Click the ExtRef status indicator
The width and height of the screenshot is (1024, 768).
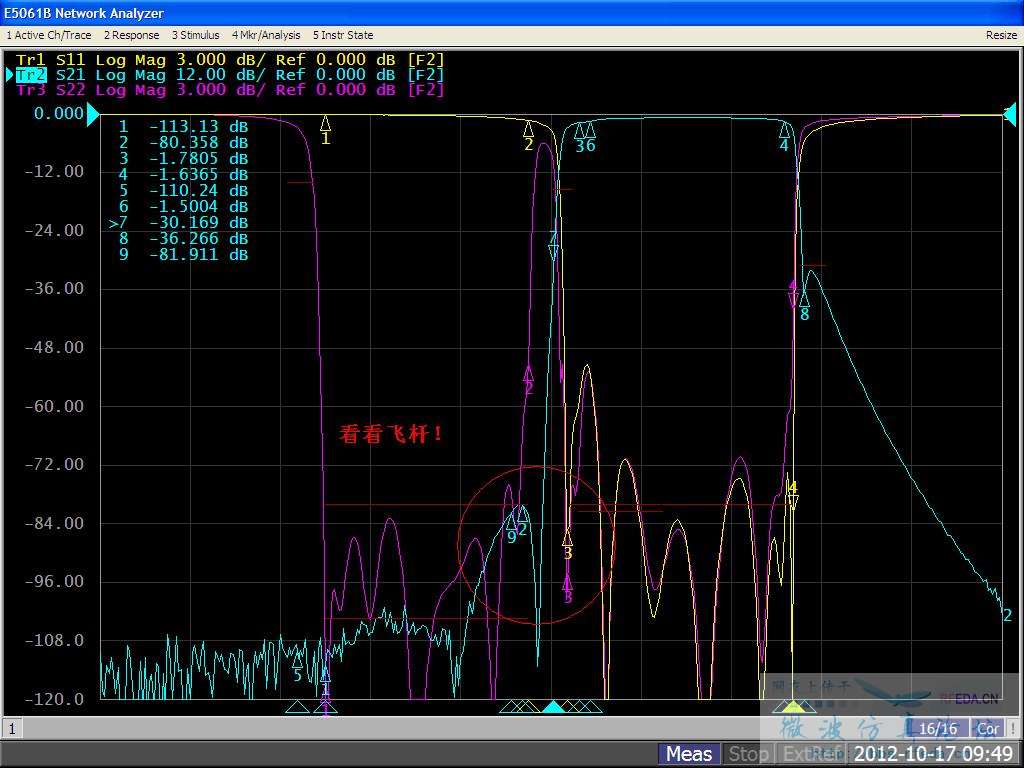coord(812,754)
